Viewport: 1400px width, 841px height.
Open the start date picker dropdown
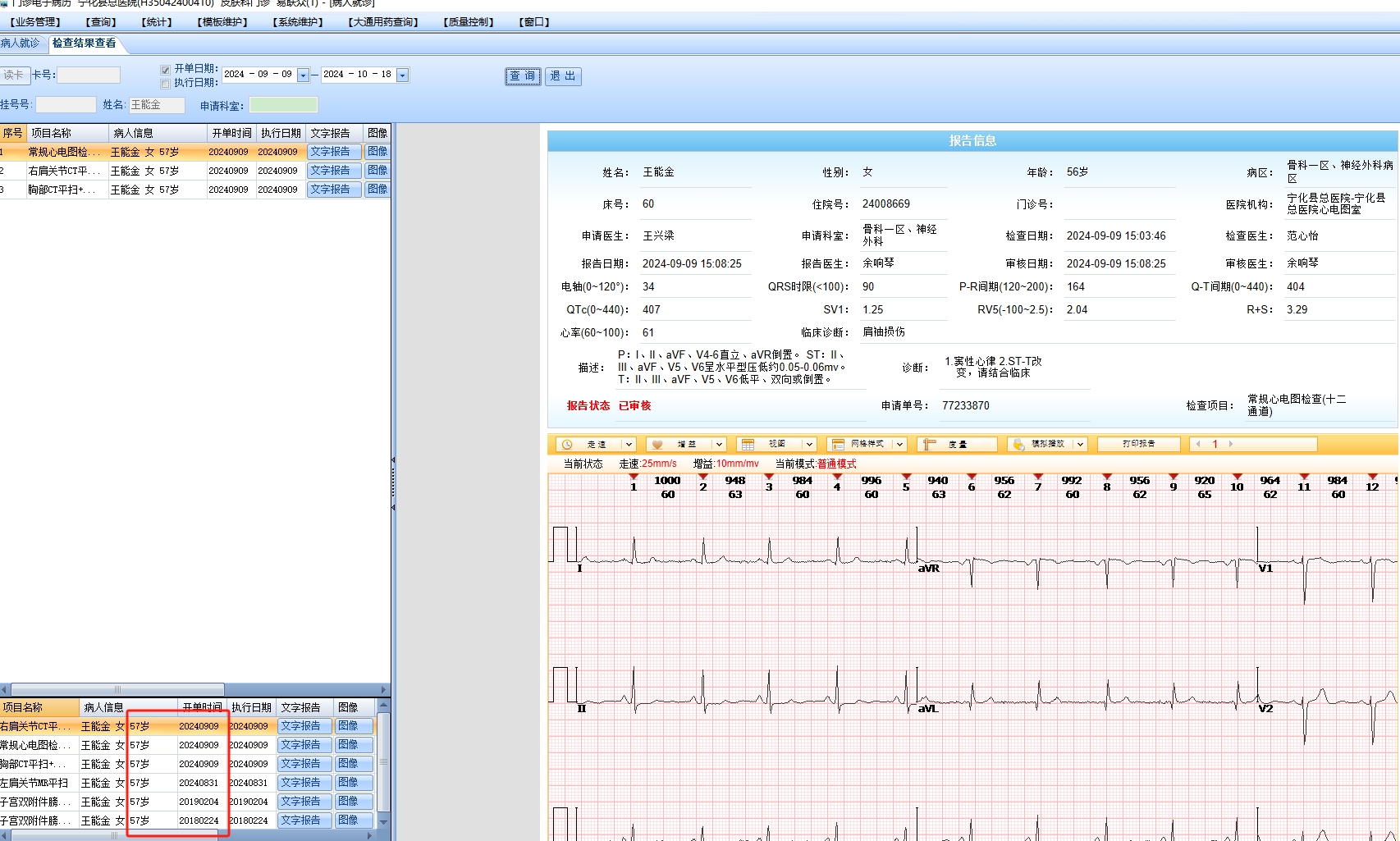(x=303, y=75)
